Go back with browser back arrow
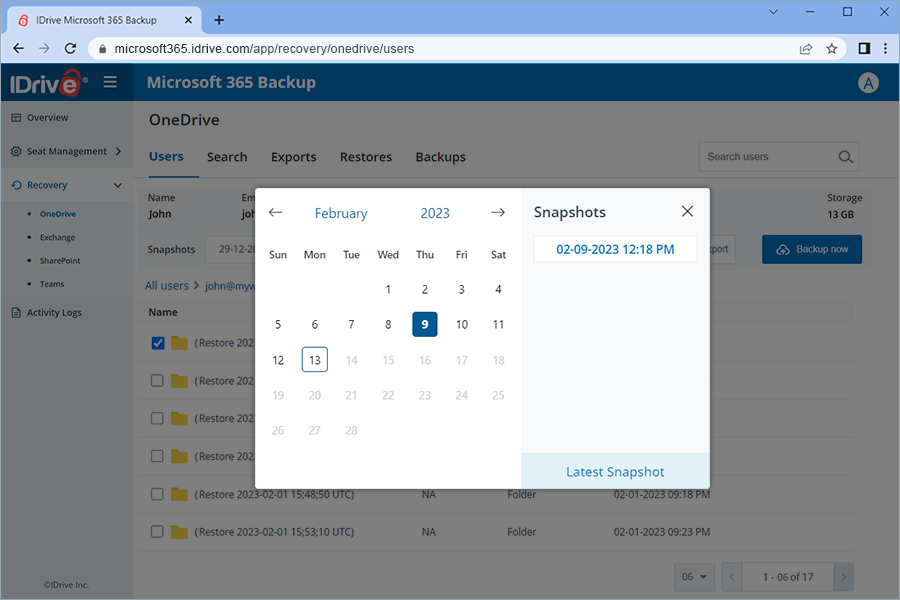Screen dimensions: 900x600 18,49
